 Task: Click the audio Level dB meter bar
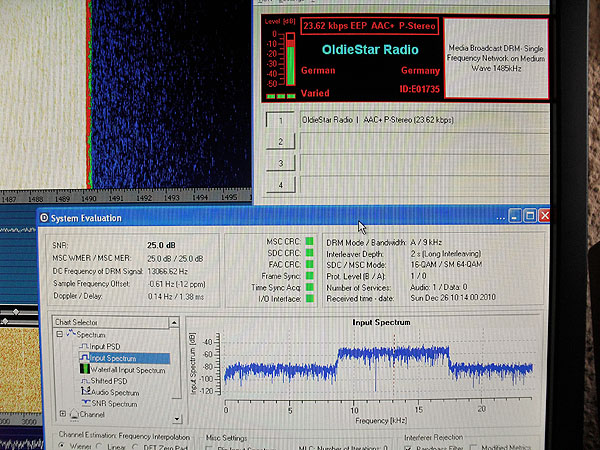point(290,59)
